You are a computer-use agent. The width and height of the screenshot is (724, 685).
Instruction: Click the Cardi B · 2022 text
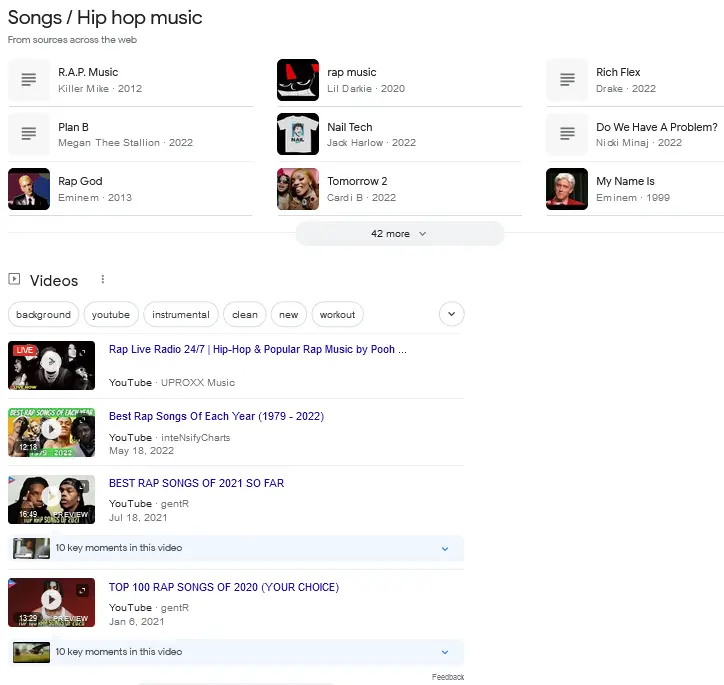(362, 198)
